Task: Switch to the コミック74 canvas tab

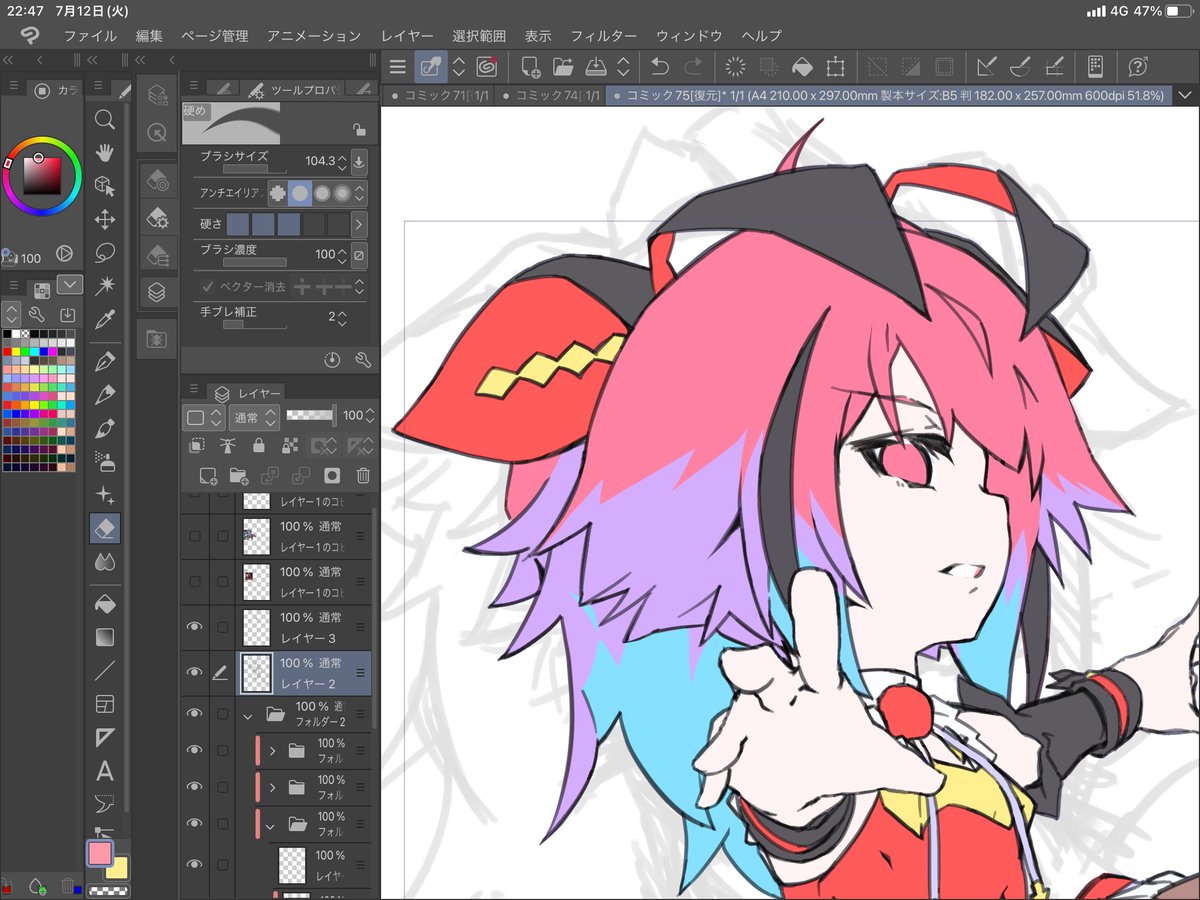Action: [550, 95]
